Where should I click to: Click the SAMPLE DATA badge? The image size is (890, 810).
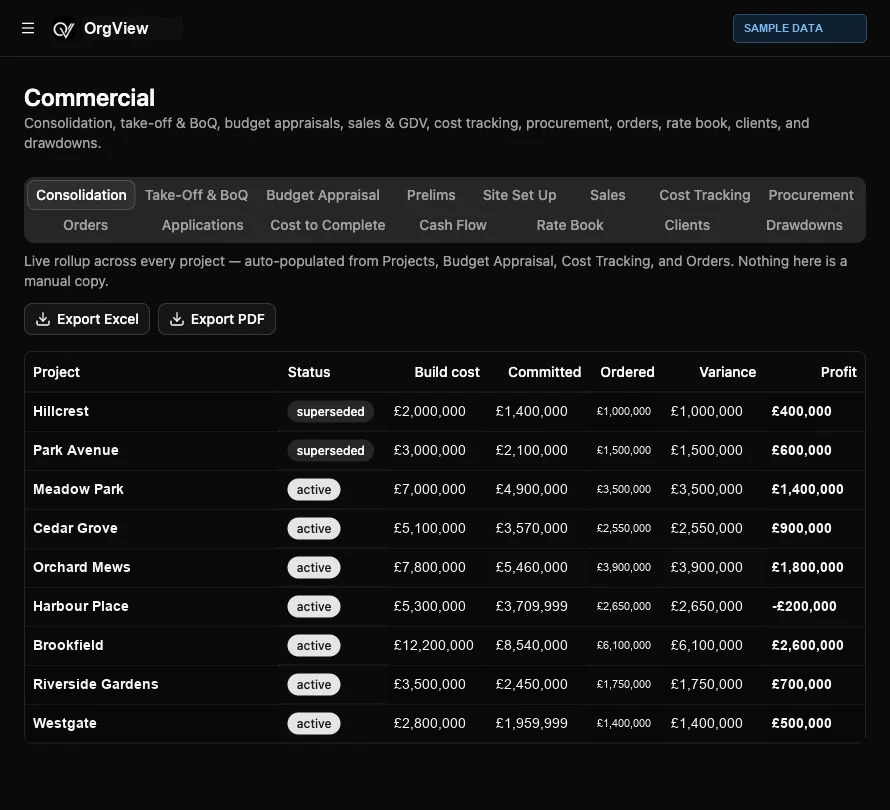tap(799, 28)
